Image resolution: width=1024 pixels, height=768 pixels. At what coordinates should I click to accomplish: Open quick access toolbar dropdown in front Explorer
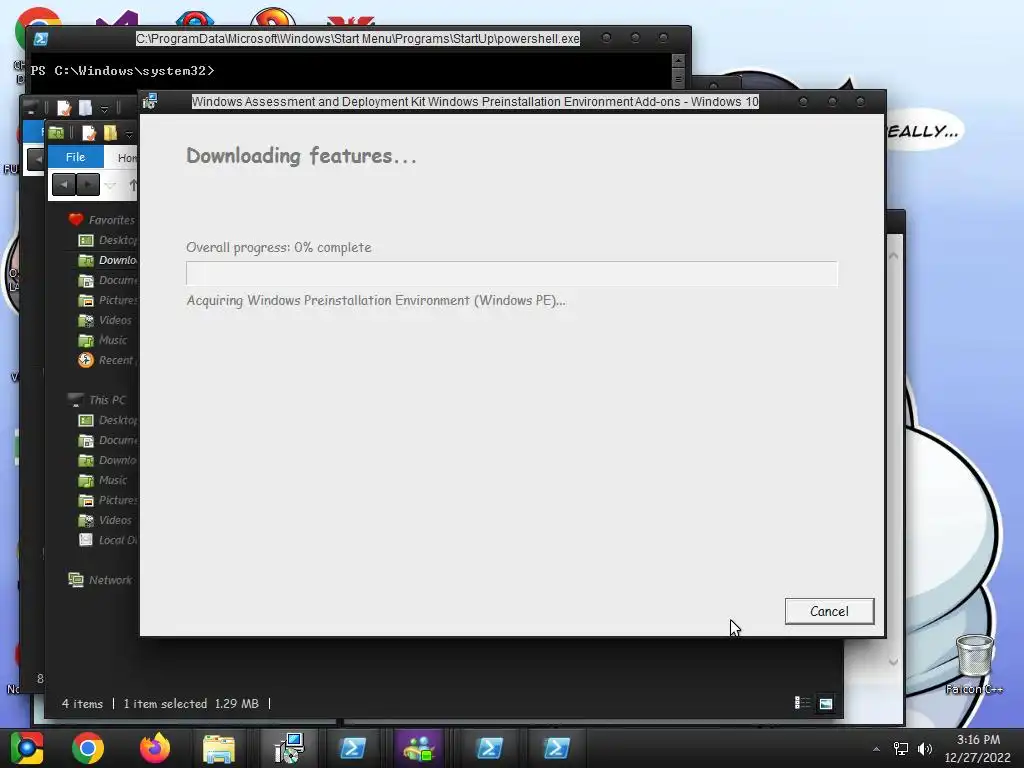129,134
